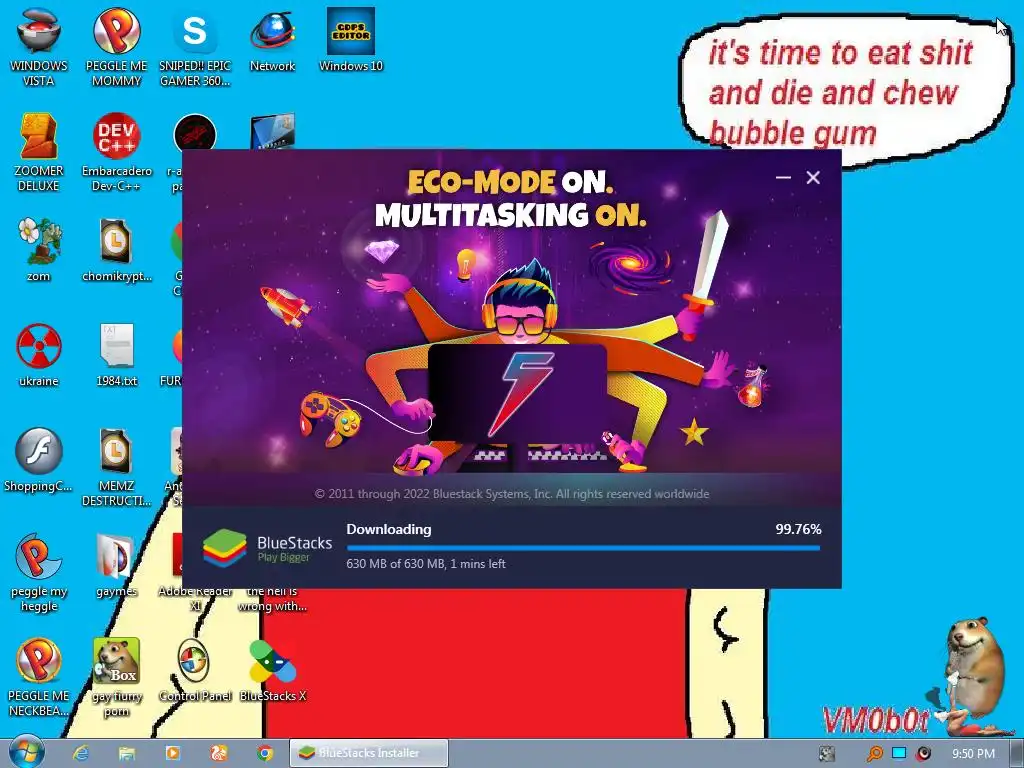
Task: Click the BlueStacks Installer taskbar button
Action: click(369, 753)
